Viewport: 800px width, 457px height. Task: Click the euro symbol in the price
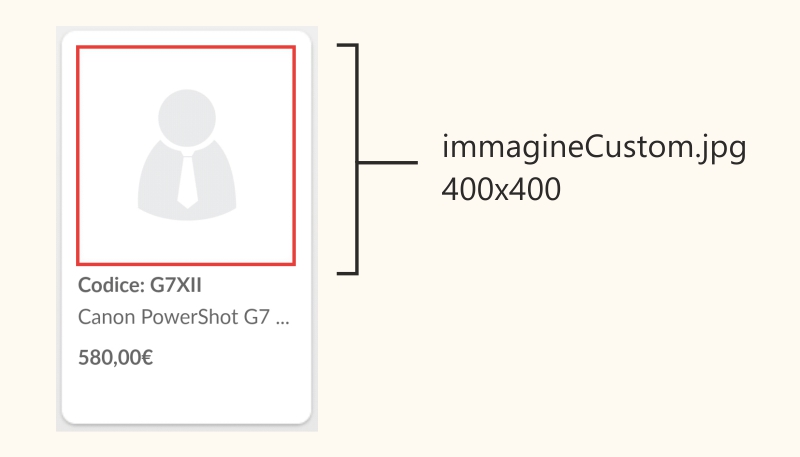coord(146,356)
